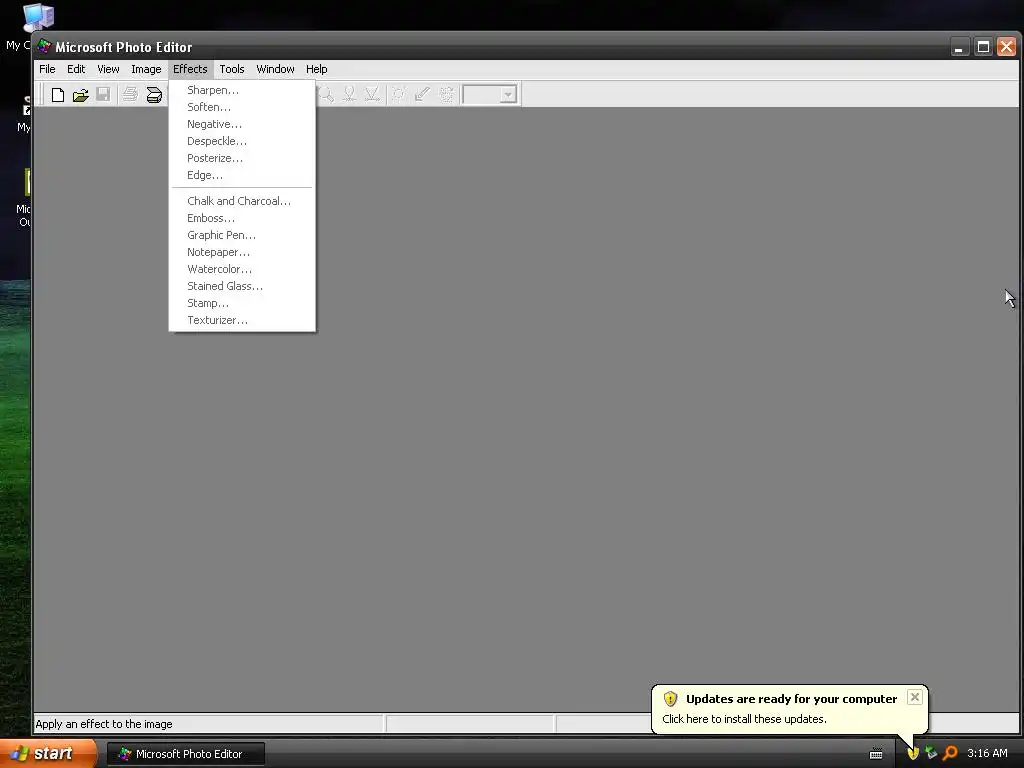Click the Safely Remove Hardware tray icon

pos(931,753)
